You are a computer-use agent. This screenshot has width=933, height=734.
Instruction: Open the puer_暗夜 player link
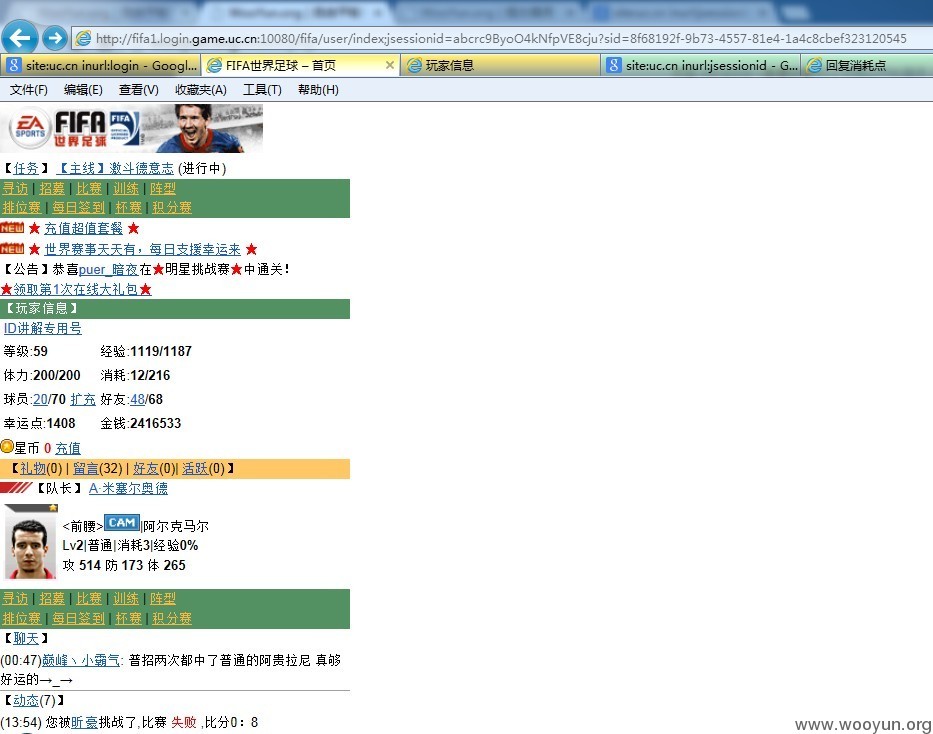(108, 269)
